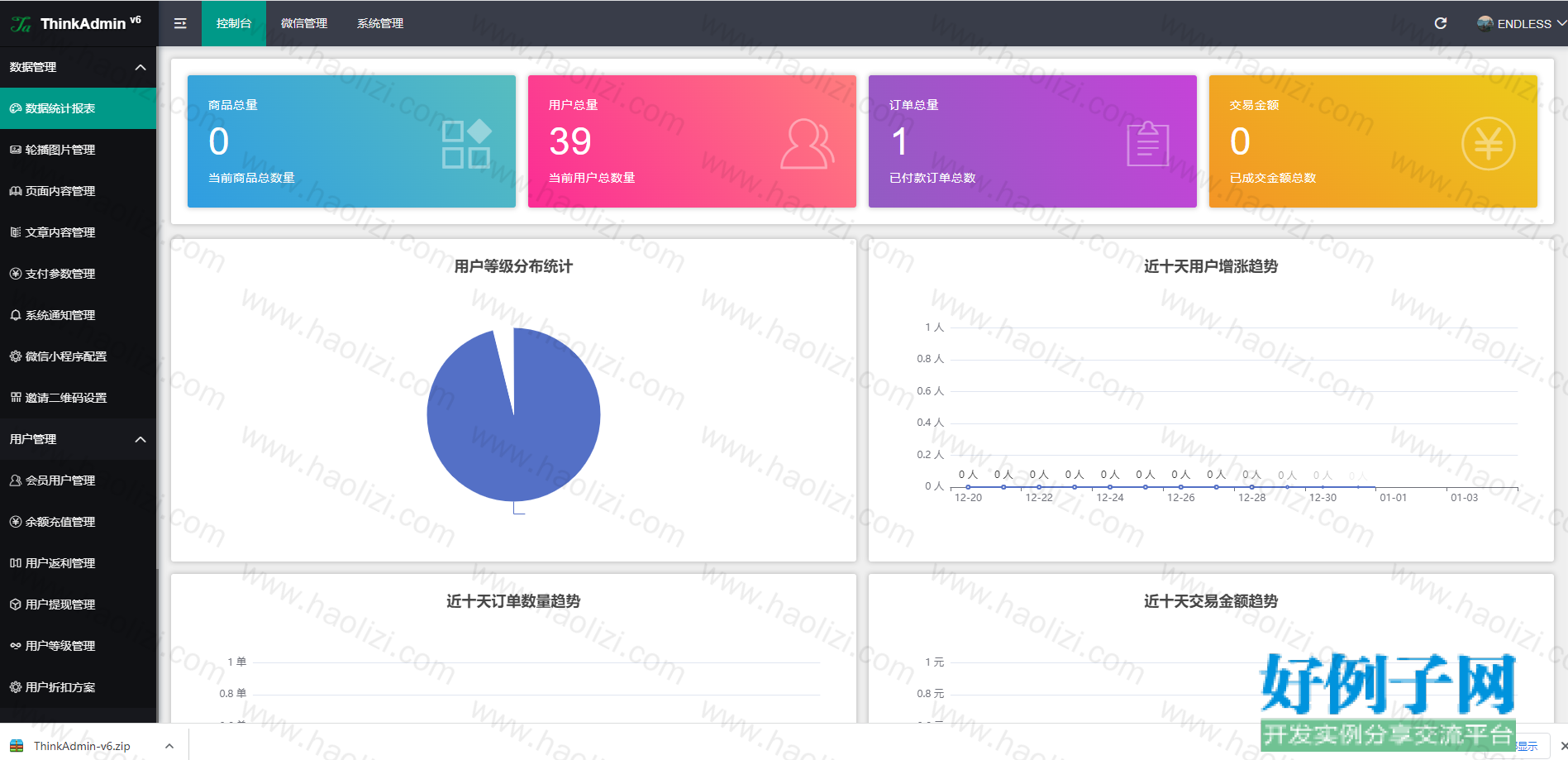Viewport: 1568px width, 760px height.
Task: Click the 订单总量 card clipboard icon
Action: click(1148, 144)
